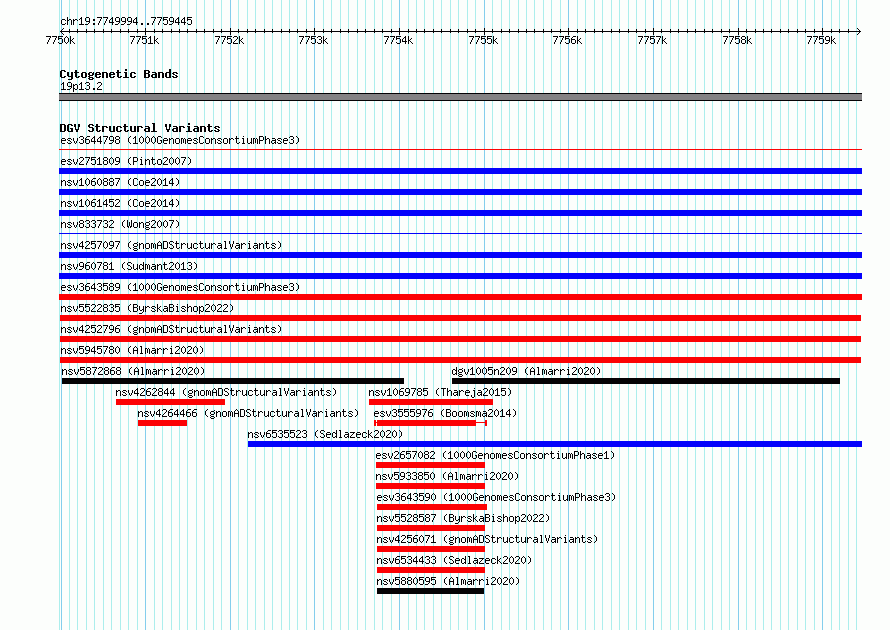Open variant nsv6535523 (Sedlazeck2020)

pos(325,434)
